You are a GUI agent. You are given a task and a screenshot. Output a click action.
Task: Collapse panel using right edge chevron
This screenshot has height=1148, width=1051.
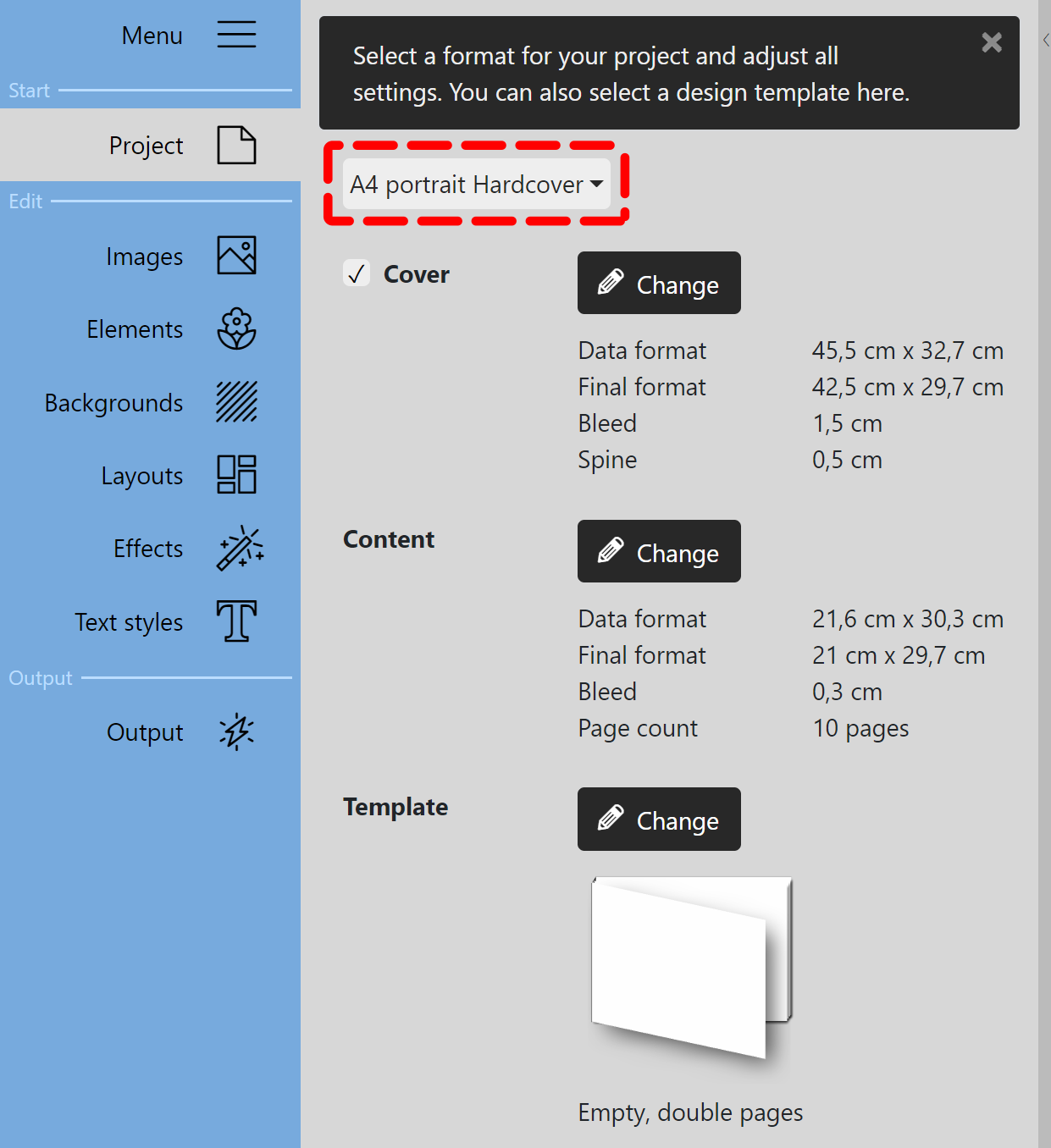(x=1046, y=40)
